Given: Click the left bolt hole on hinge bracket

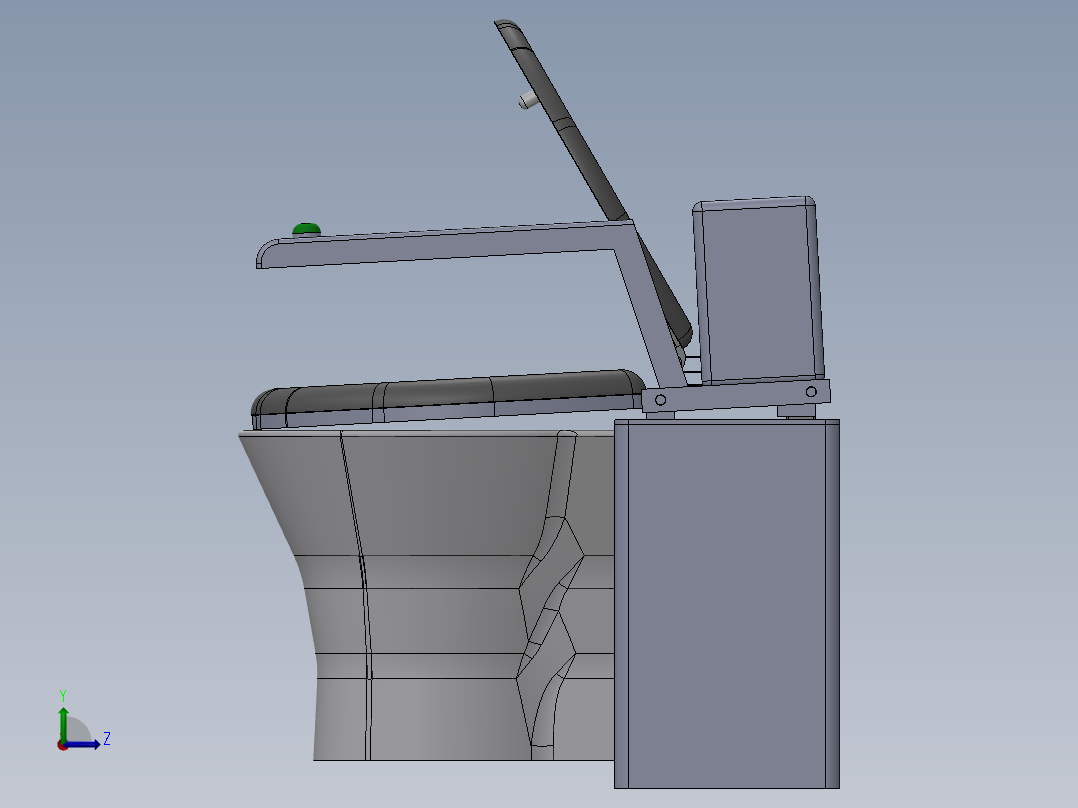Looking at the screenshot, I should 660,400.
